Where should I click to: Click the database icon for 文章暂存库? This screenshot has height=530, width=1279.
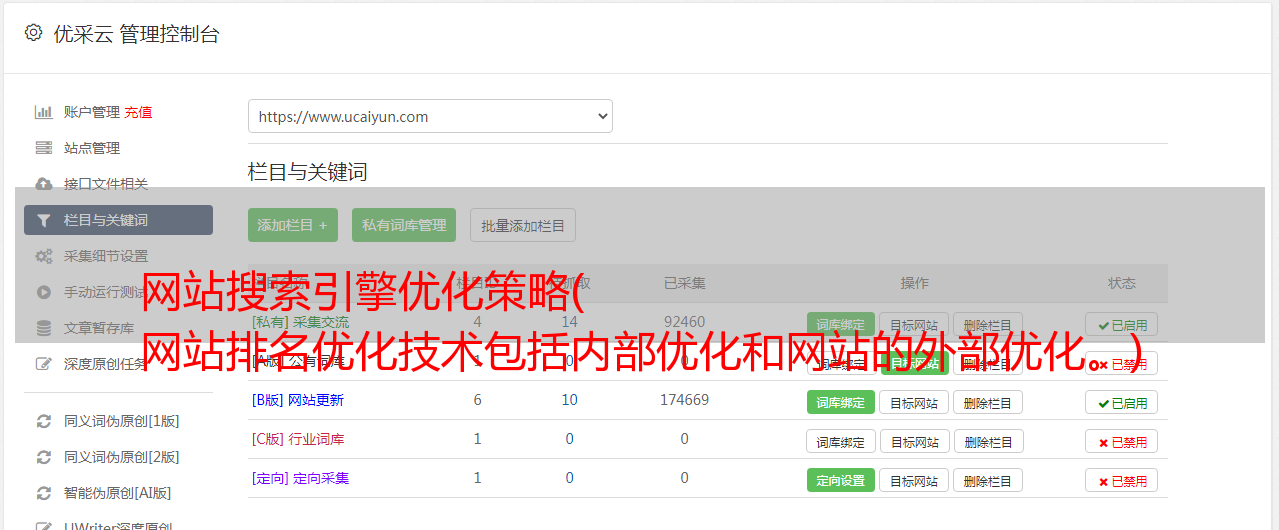coord(44,328)
